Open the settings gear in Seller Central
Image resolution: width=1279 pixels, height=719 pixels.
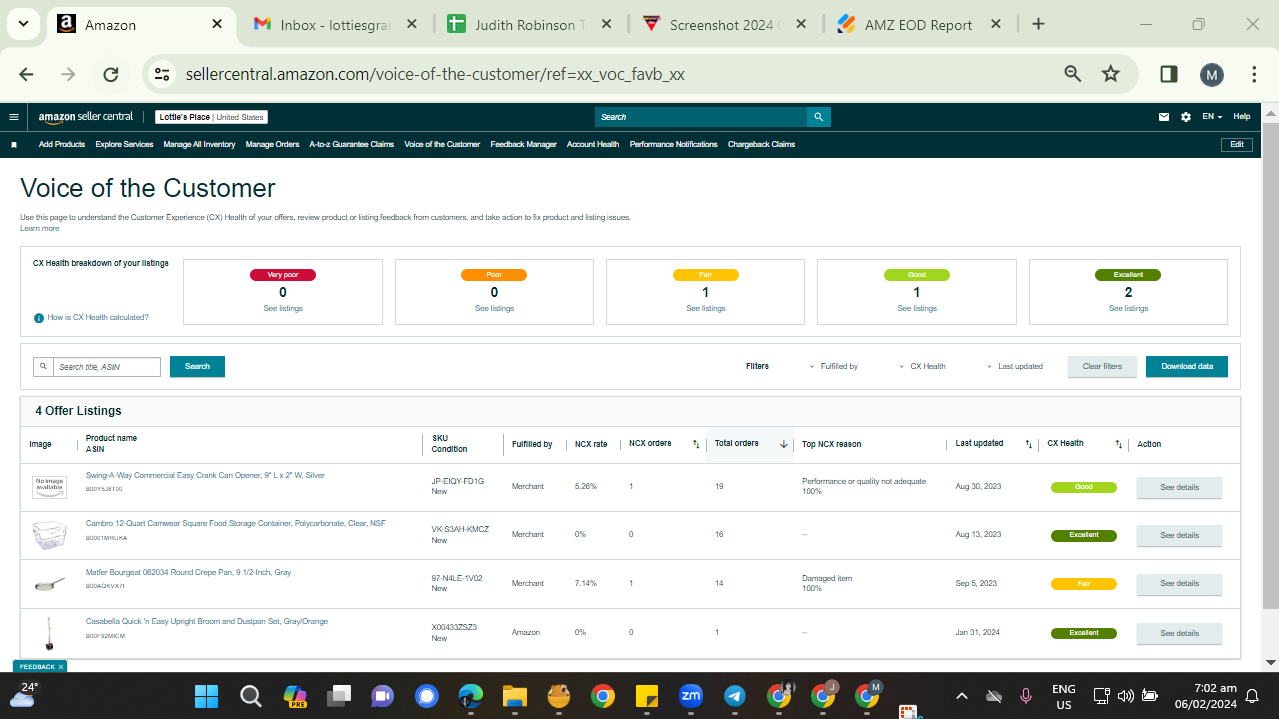pyautogui.click(x=1186, y=117)
